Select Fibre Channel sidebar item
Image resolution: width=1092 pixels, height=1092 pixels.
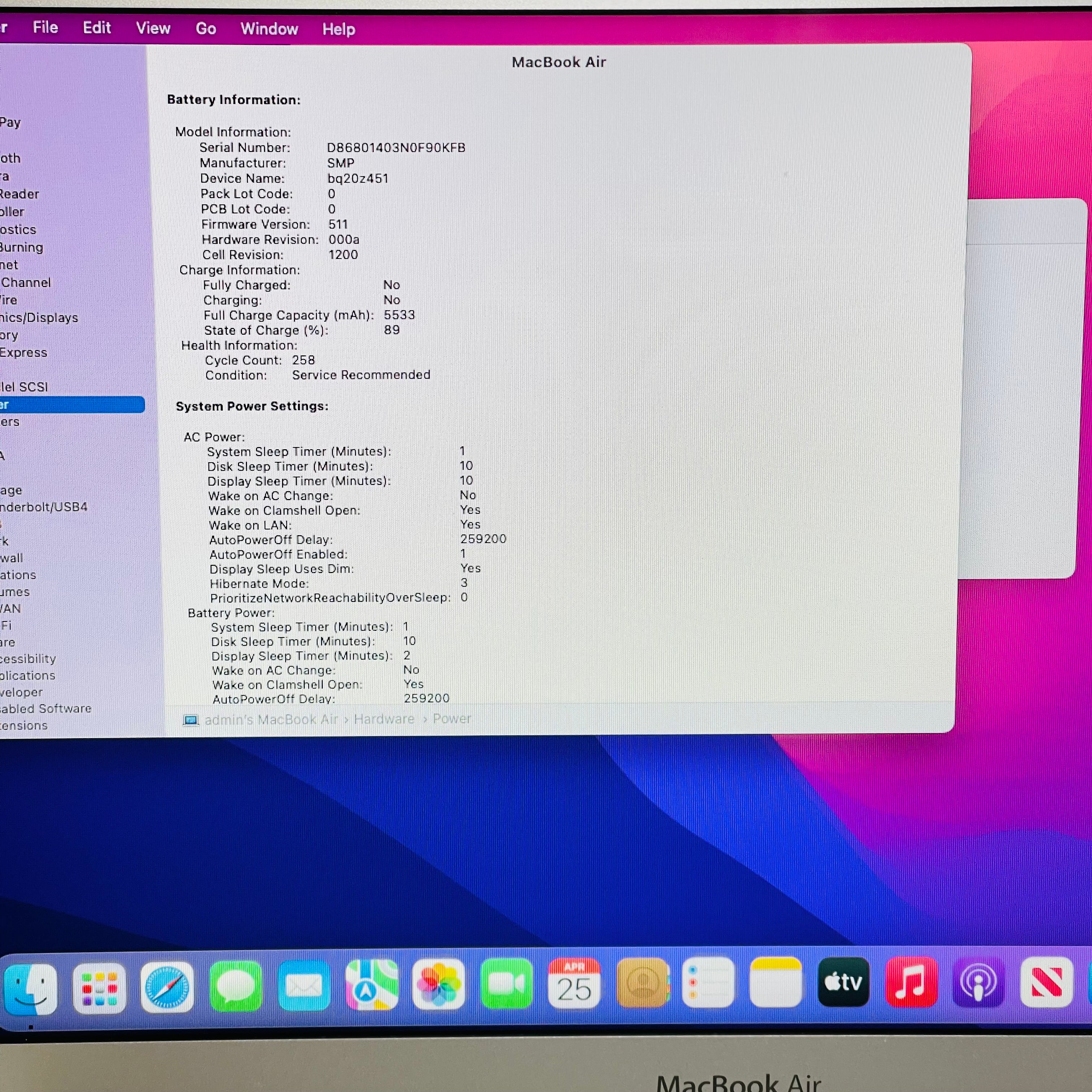(x=25, y=283)
